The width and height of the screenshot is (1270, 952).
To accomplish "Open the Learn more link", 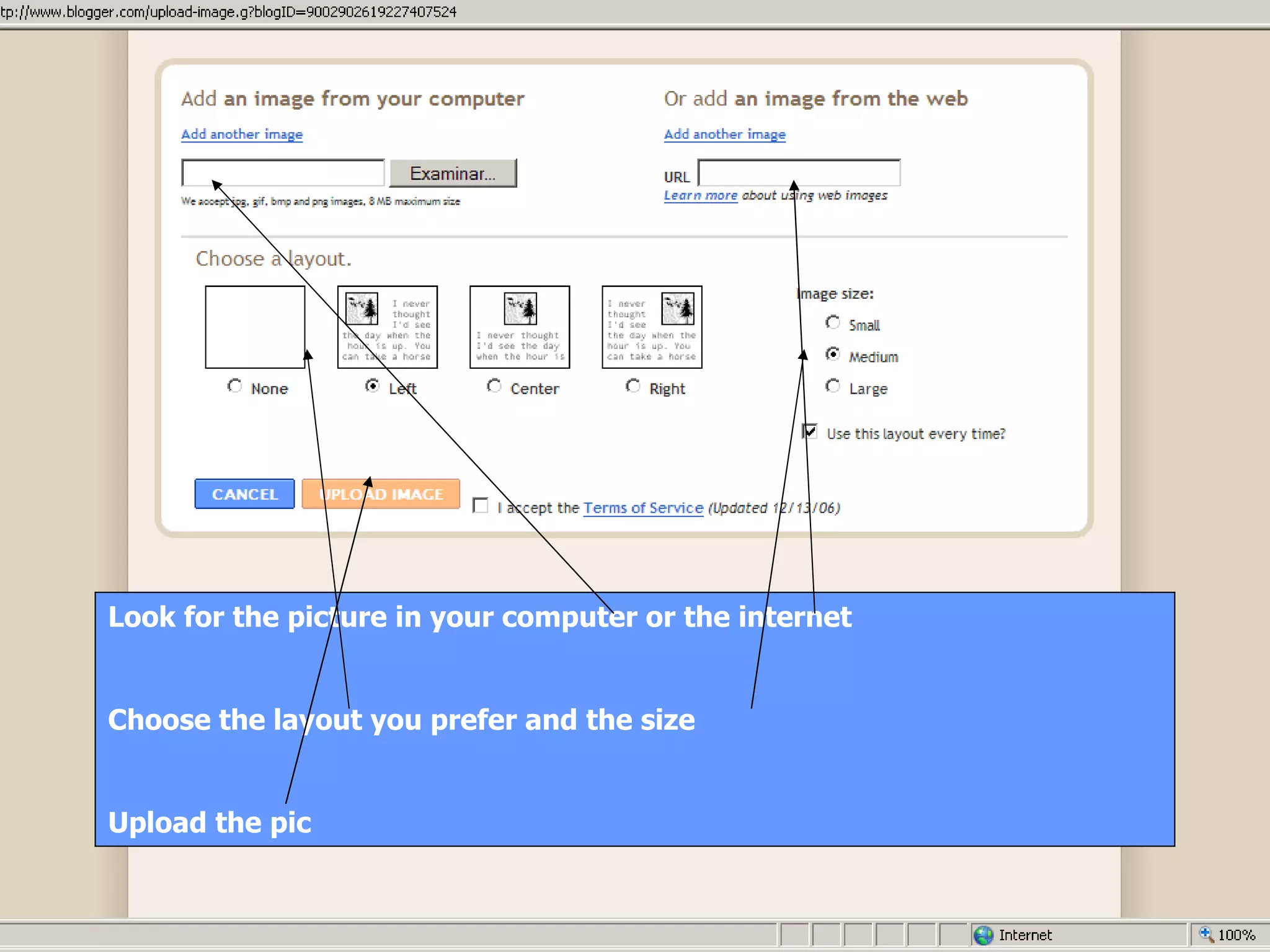I will (x=701, y=195).
